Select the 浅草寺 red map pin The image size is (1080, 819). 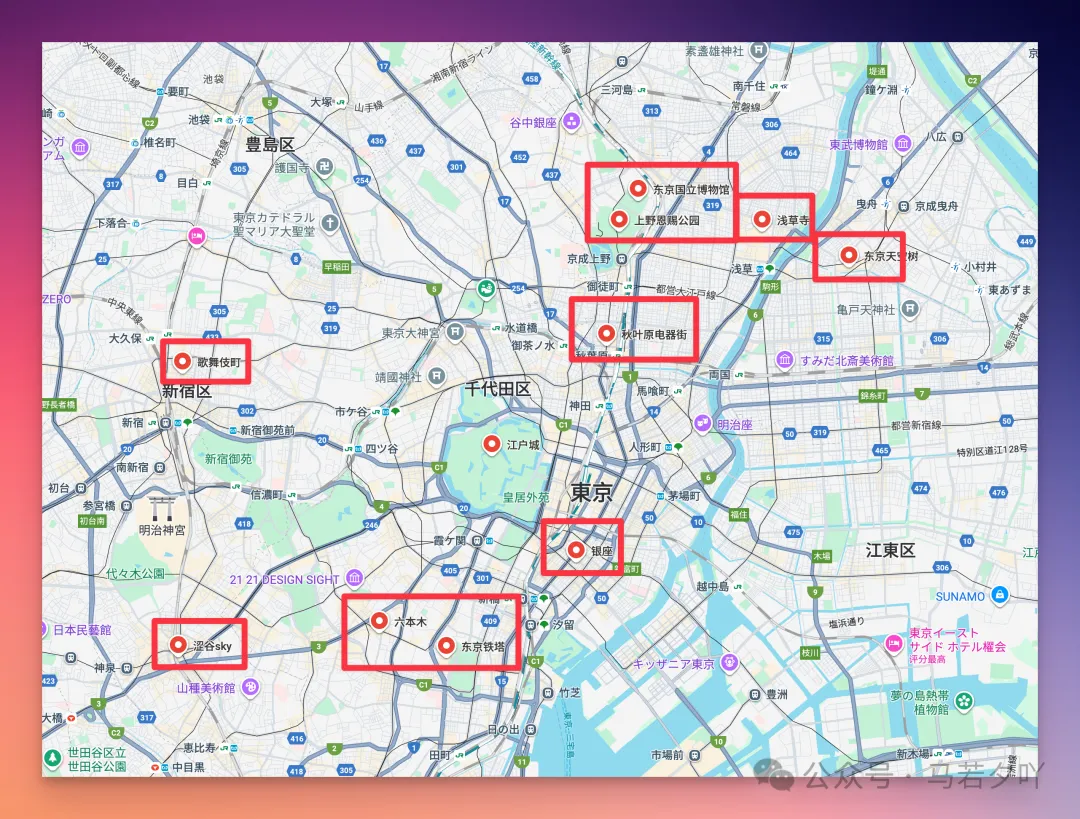click(762, 219)
